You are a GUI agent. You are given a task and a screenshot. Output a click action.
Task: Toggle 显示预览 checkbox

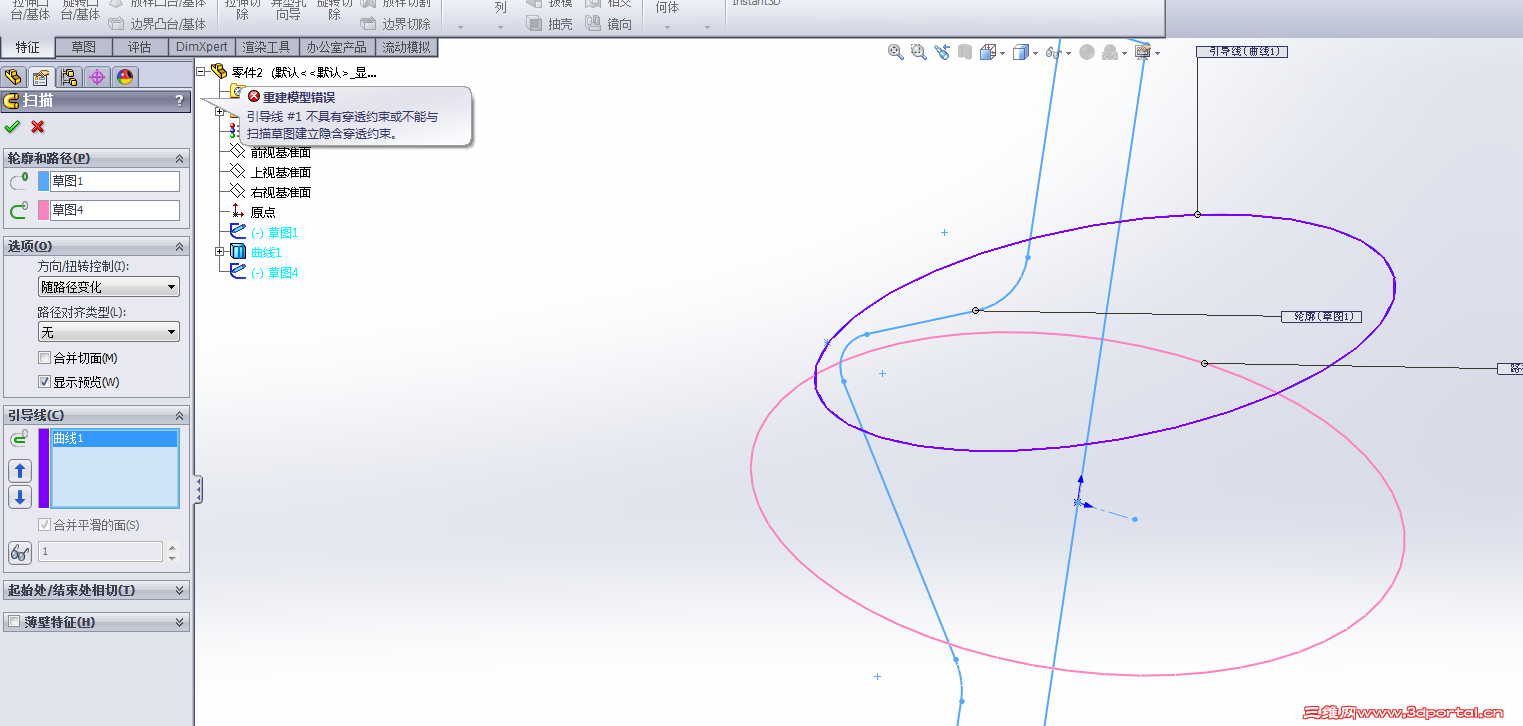44,382
